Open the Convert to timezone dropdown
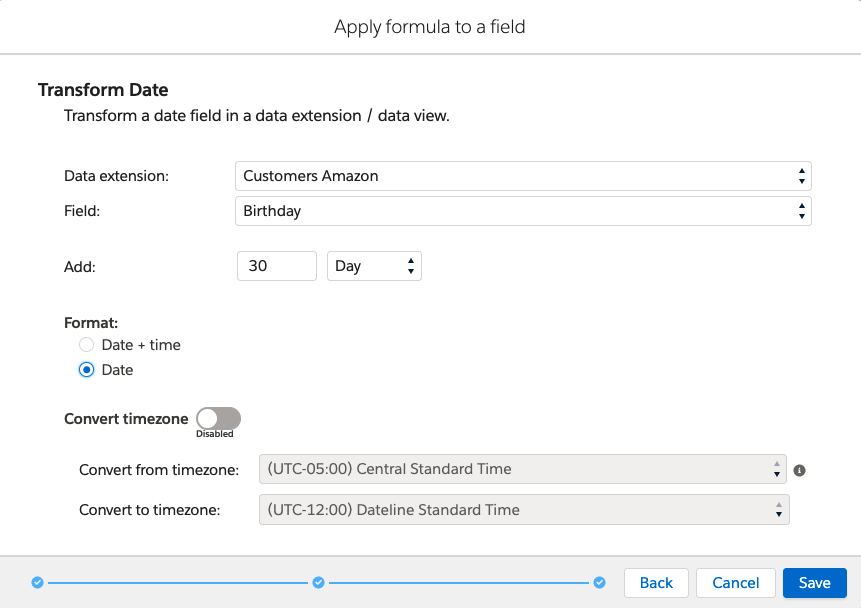This screenshot has width=861, height=608. coord(524,510)
